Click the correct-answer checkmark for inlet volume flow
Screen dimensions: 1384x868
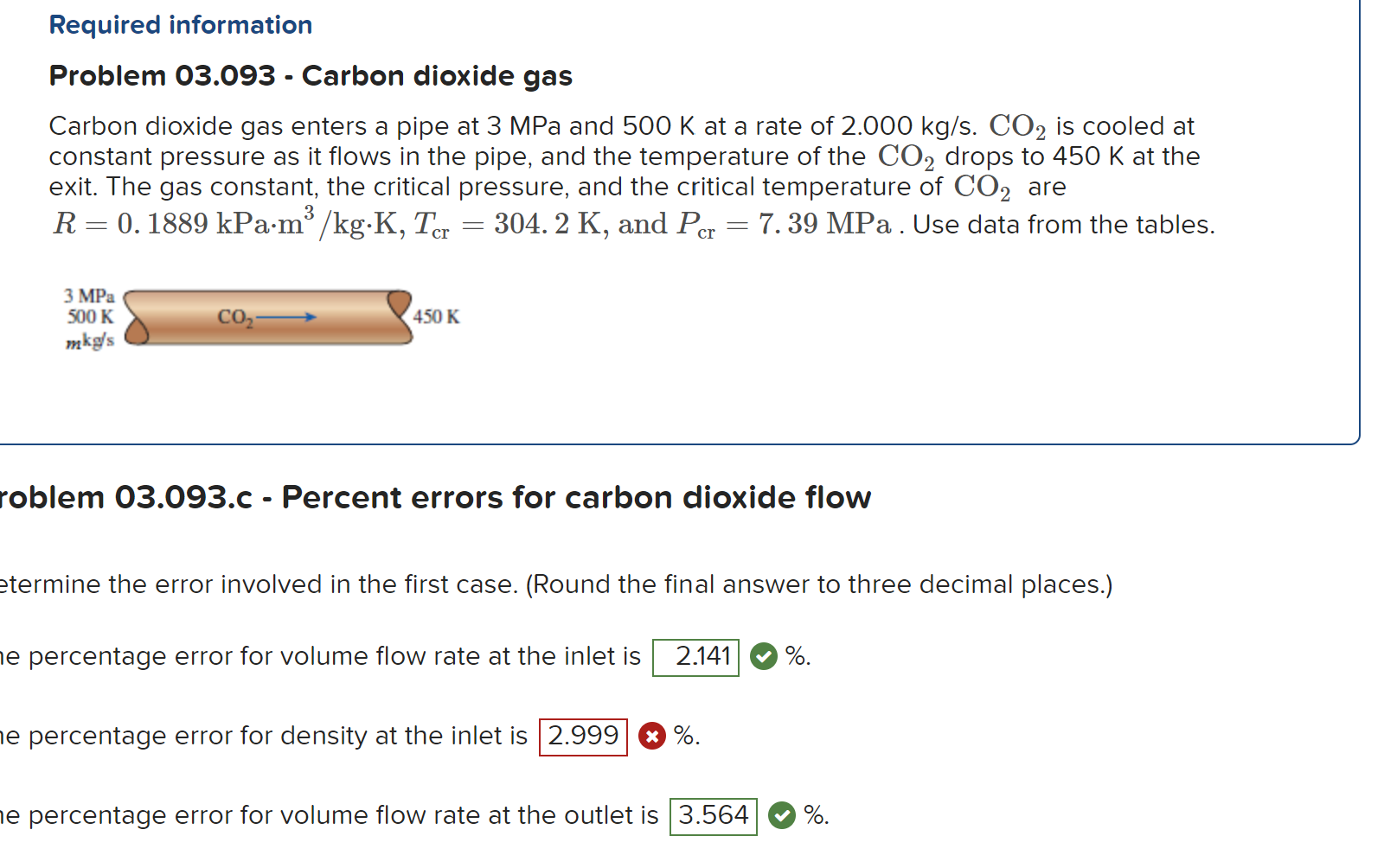coord(765,657)
